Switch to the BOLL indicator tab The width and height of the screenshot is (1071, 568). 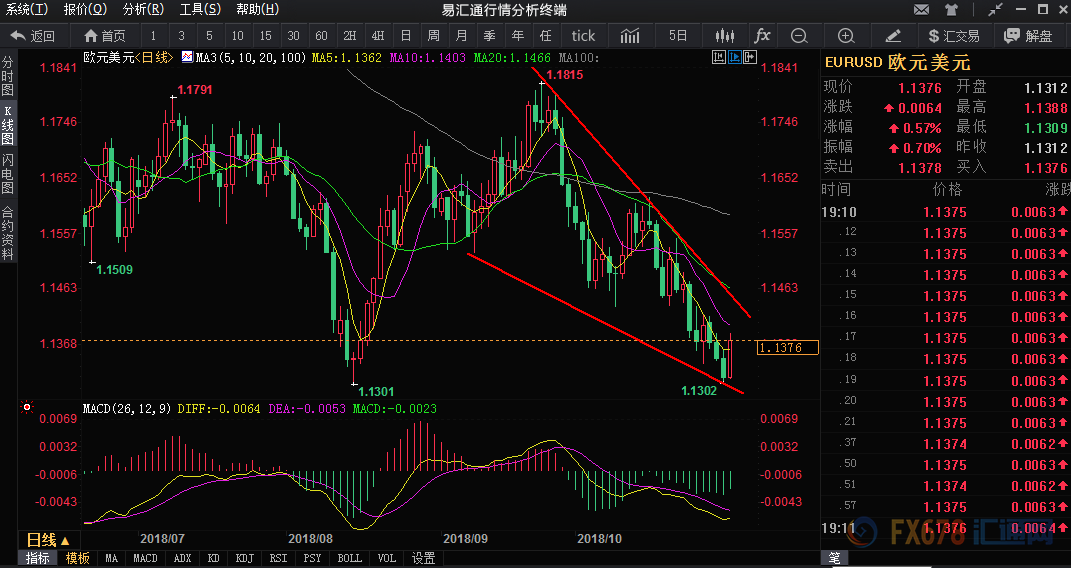[x=349, y=558]
